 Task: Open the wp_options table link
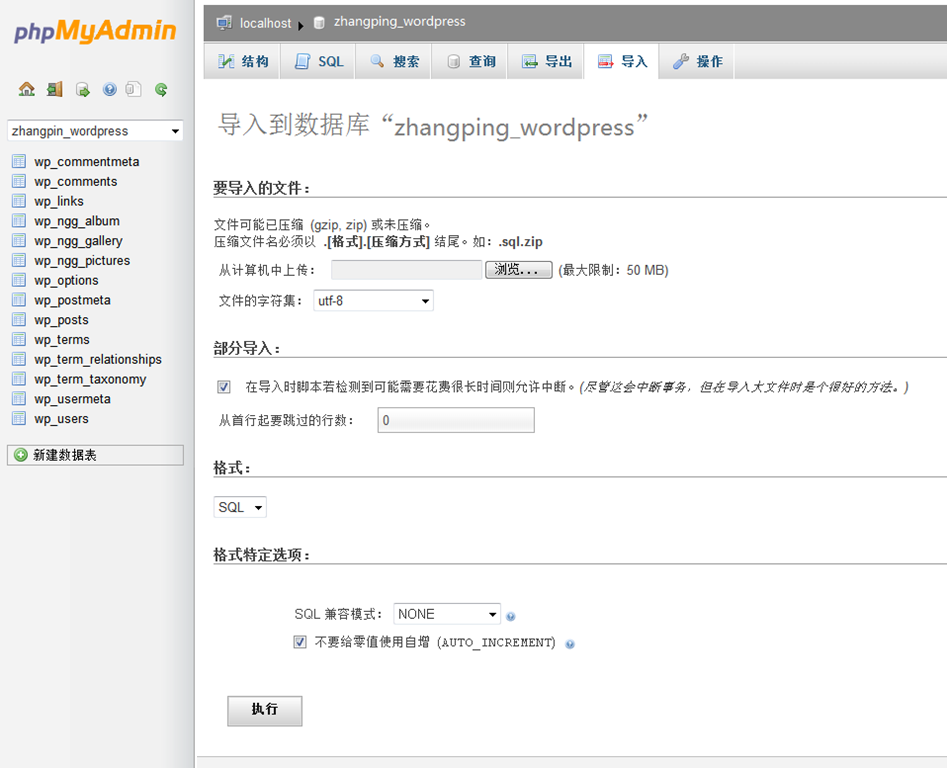pos(66,281)
